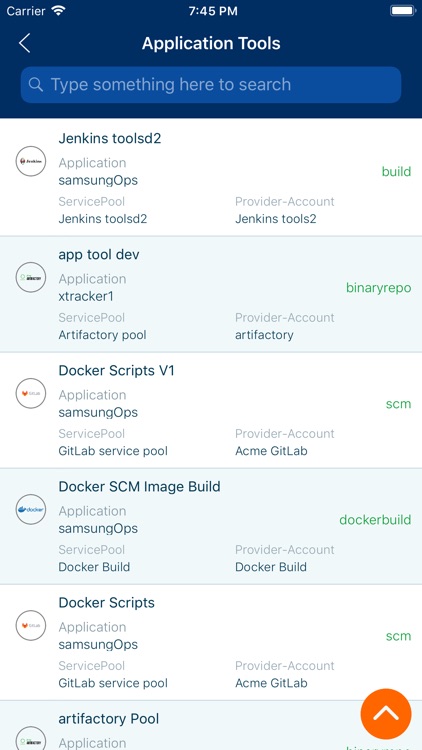This screenshot has height=750, width=422.
Task: Tap the GitLab logo beside the plain Docker Scripts title
Action: 31,625
